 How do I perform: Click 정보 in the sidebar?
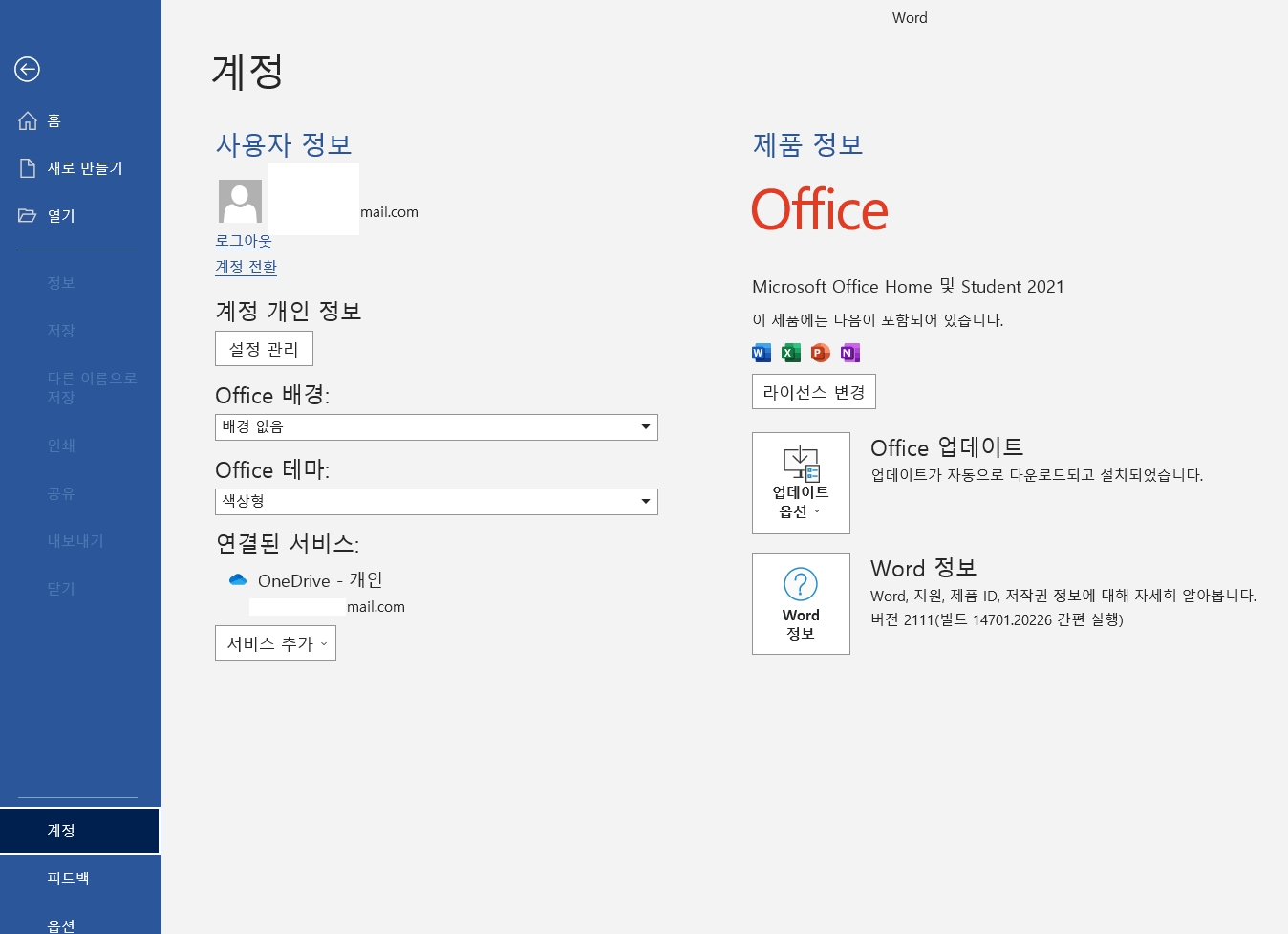pyautogui.click(x=80, y=283)
